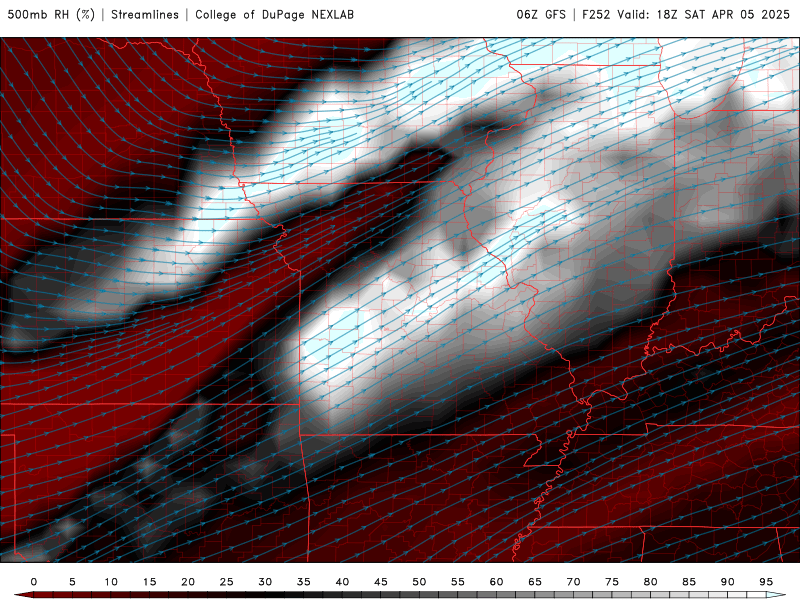The width and height of the screenshot is (800, 600).
Task: Click the "15" color scale label
Action: click(149, 582)
